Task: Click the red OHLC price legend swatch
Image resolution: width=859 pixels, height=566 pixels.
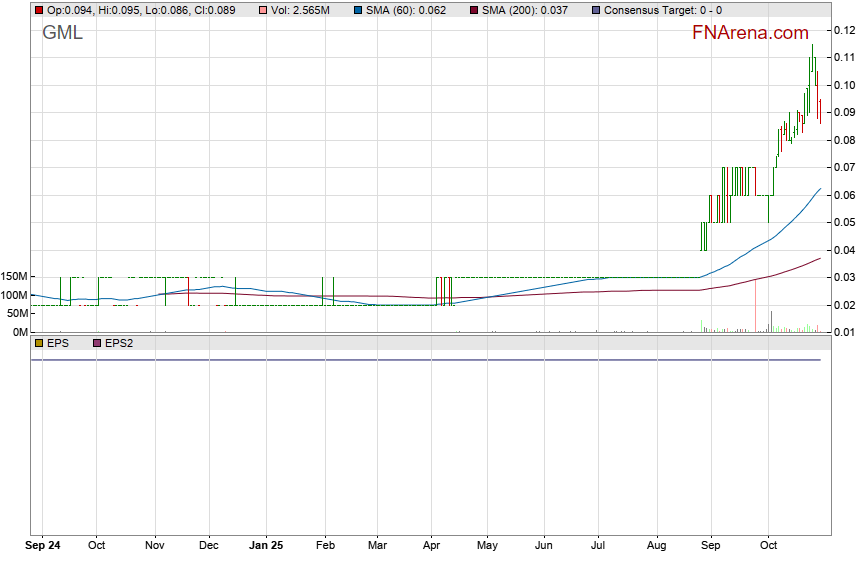Action: (x=39, y=10)
